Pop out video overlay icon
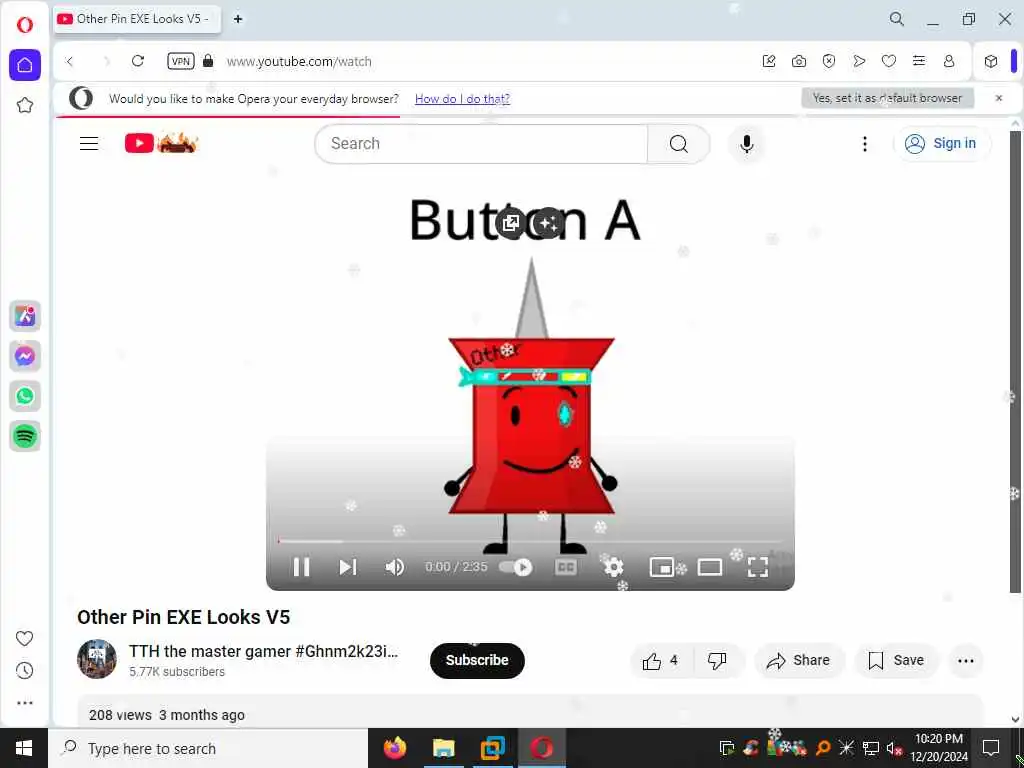The image size is (1024, 768). pos(511,223)
